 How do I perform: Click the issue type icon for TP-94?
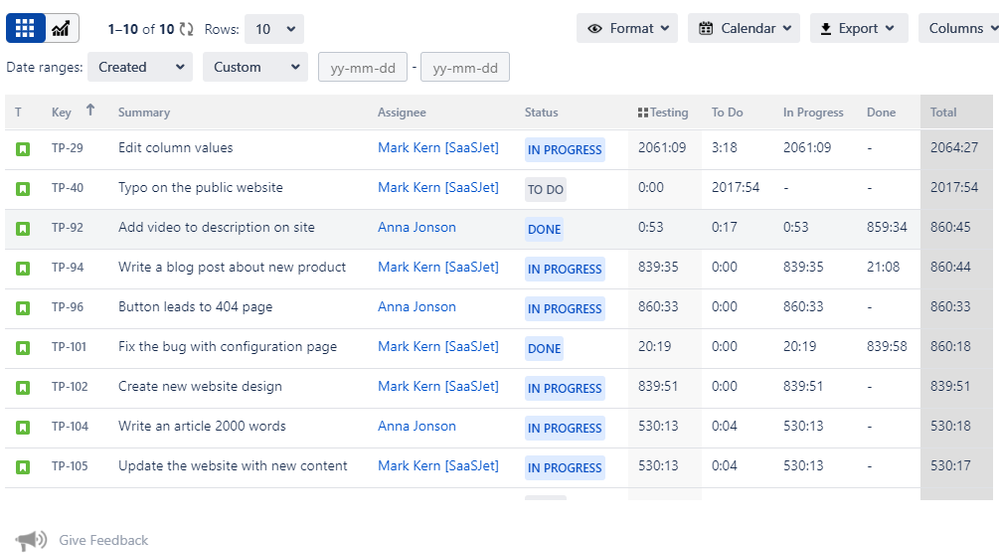coord(23,268)
